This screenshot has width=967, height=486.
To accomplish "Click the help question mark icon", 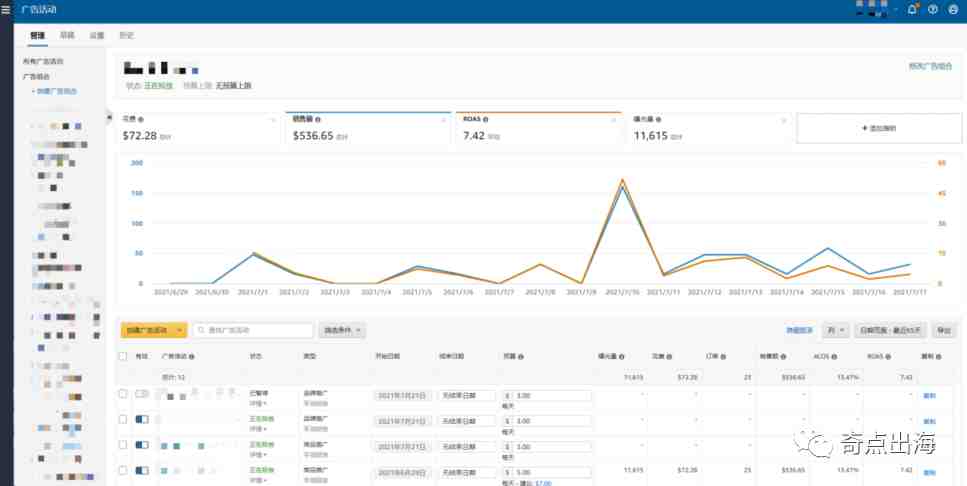I will click(x=932, y=9).
